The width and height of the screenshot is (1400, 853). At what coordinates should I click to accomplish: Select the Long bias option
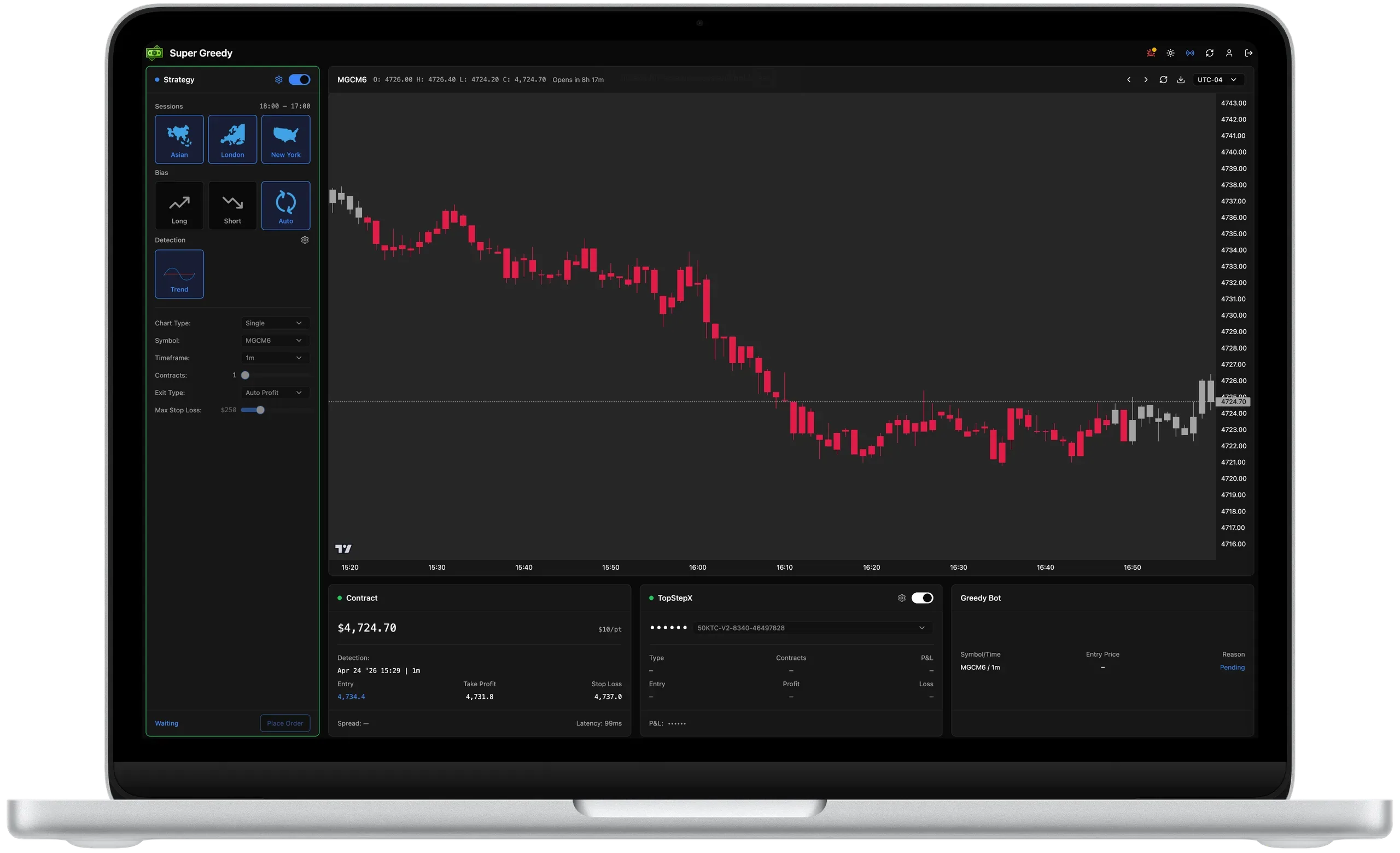coord(179,205)
